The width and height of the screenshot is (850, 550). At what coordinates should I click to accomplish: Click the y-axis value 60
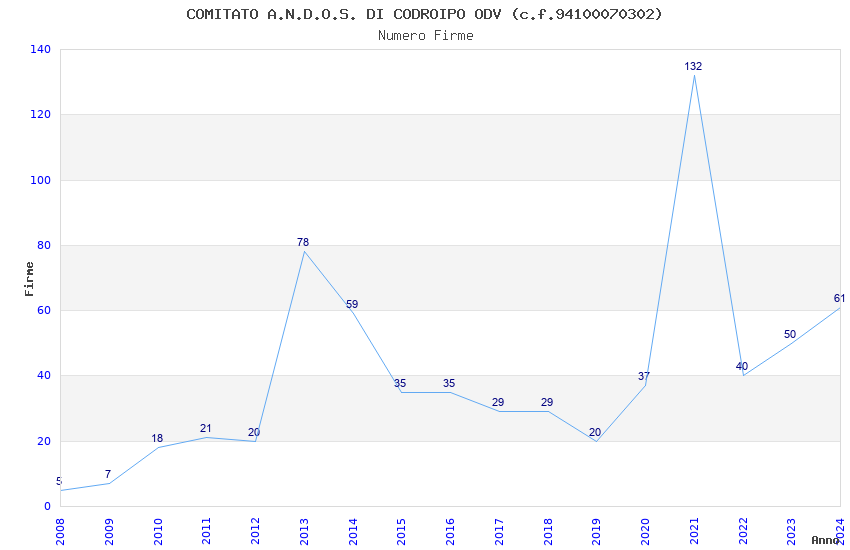point(44,310)
